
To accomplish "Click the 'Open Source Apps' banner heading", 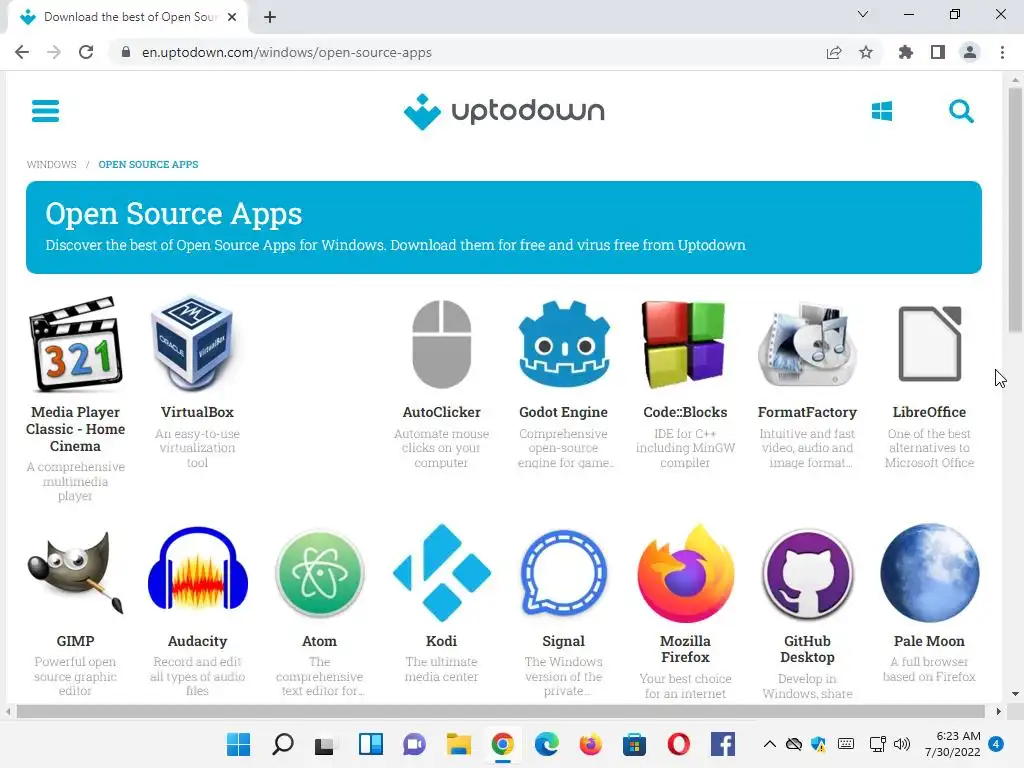I will tap(174, 214).
